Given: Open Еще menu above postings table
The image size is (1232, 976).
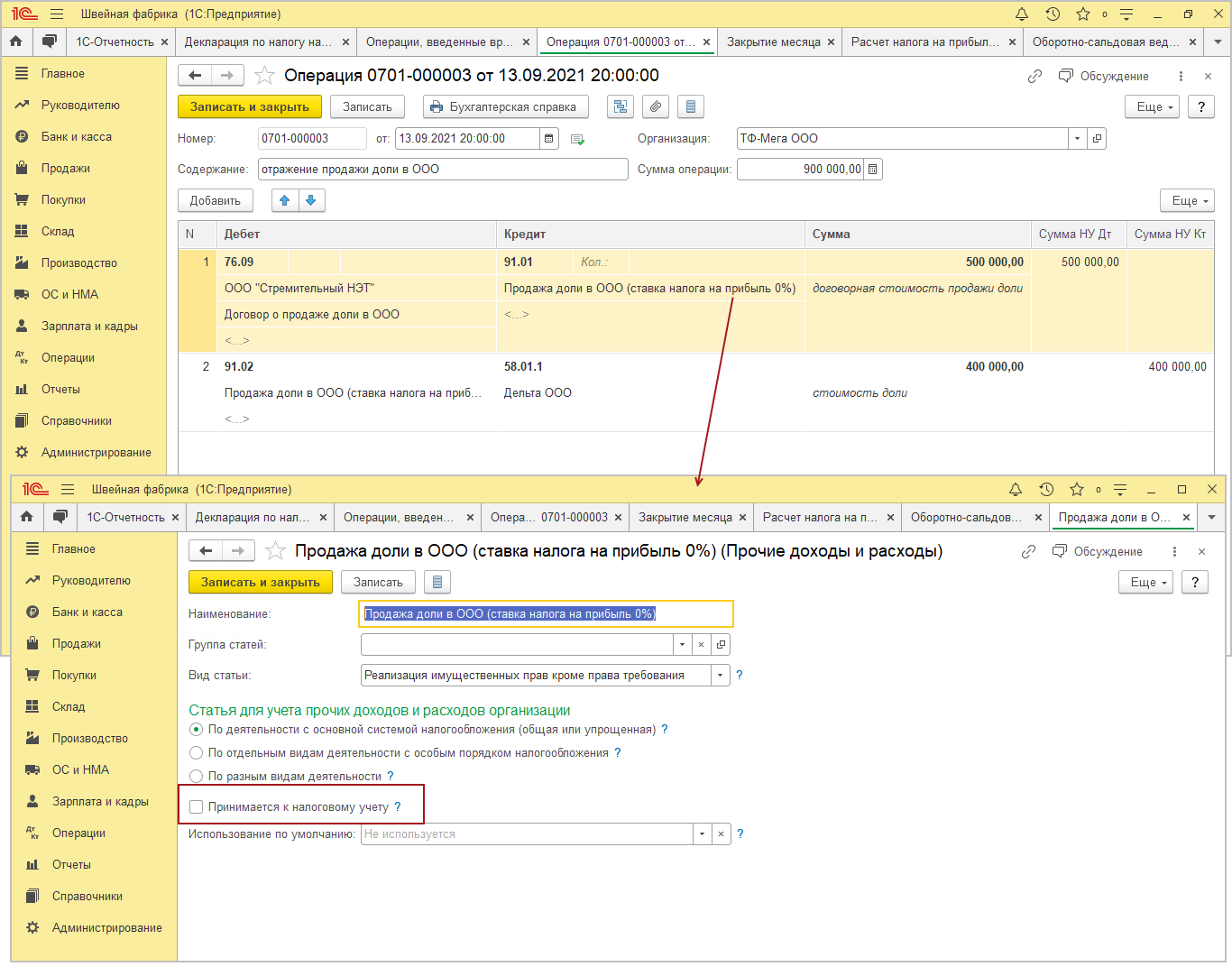Looking at the screenshot, I should click(1188, 200).
